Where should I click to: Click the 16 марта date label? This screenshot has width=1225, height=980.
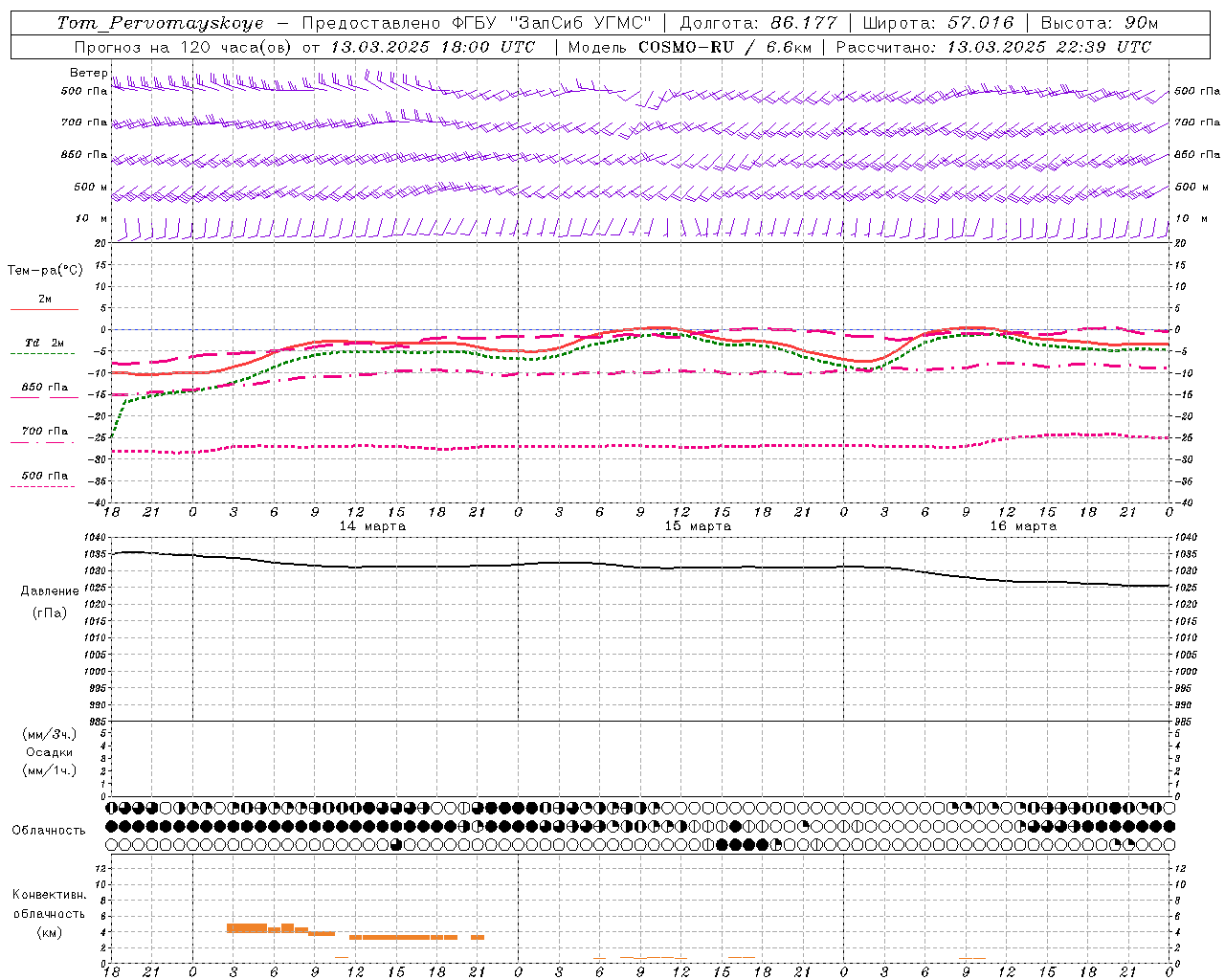coord(1023,526)
